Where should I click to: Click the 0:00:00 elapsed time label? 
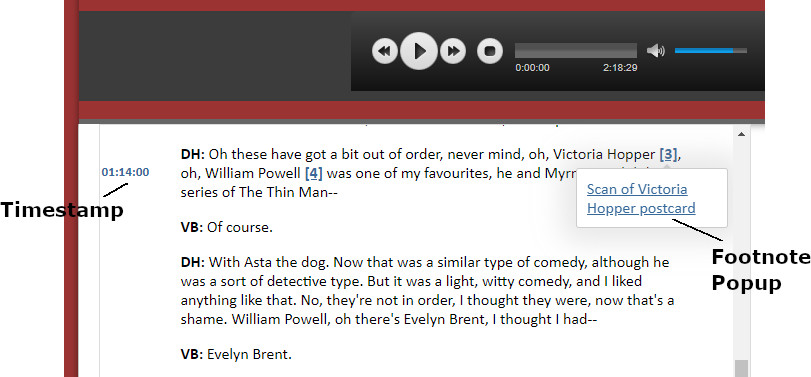(532, 68)
